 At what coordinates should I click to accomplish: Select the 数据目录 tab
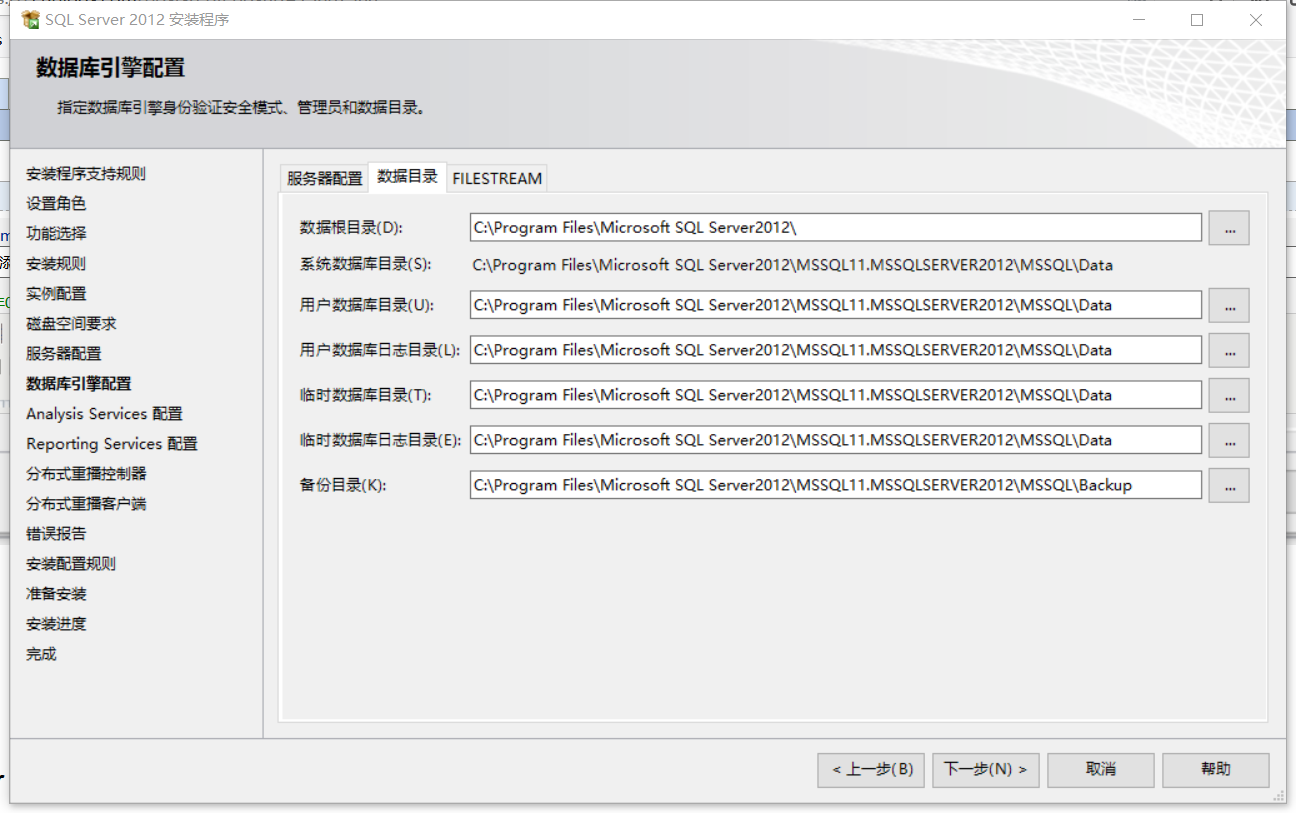pyautogui.click(x=407, y=176)
